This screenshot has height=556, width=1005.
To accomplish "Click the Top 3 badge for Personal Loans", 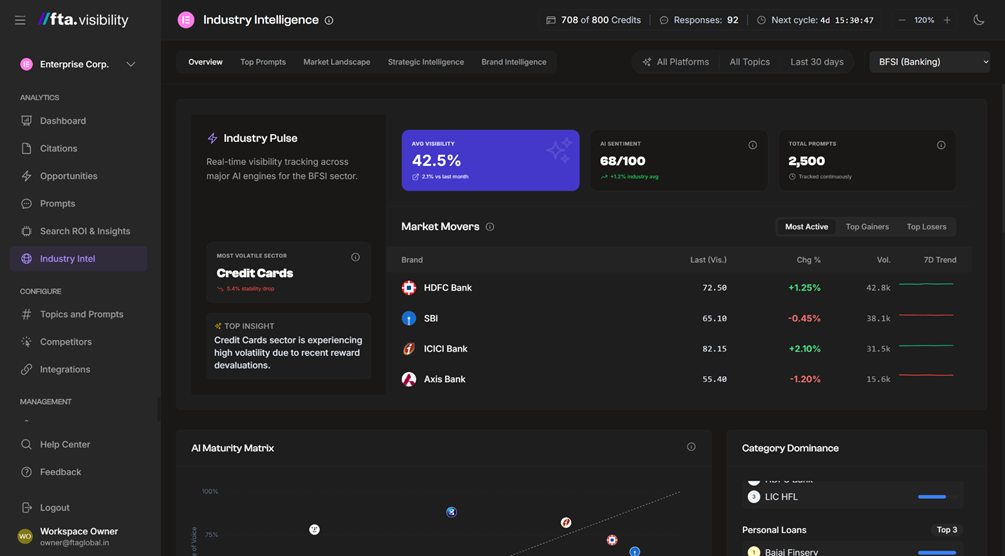I will tap(947, 530).
